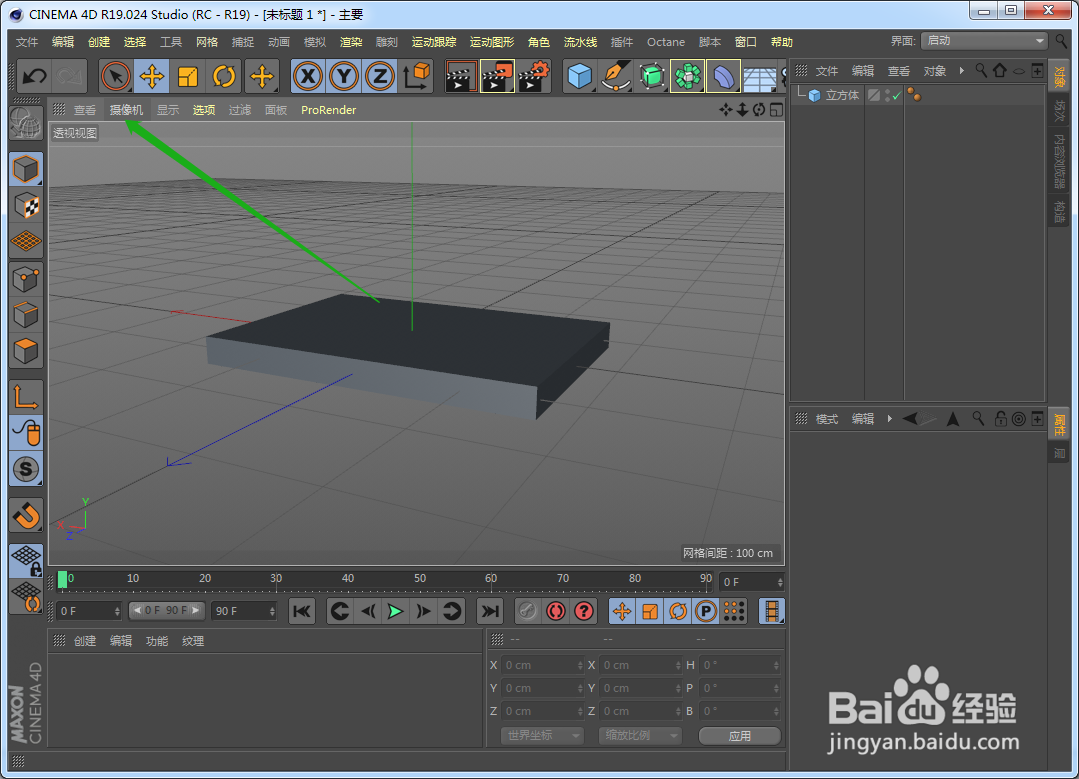The width and height of the screenshot is (1079, 779).
Task: Open the 创建 menu in main menu bar
Action: (99, 42)
